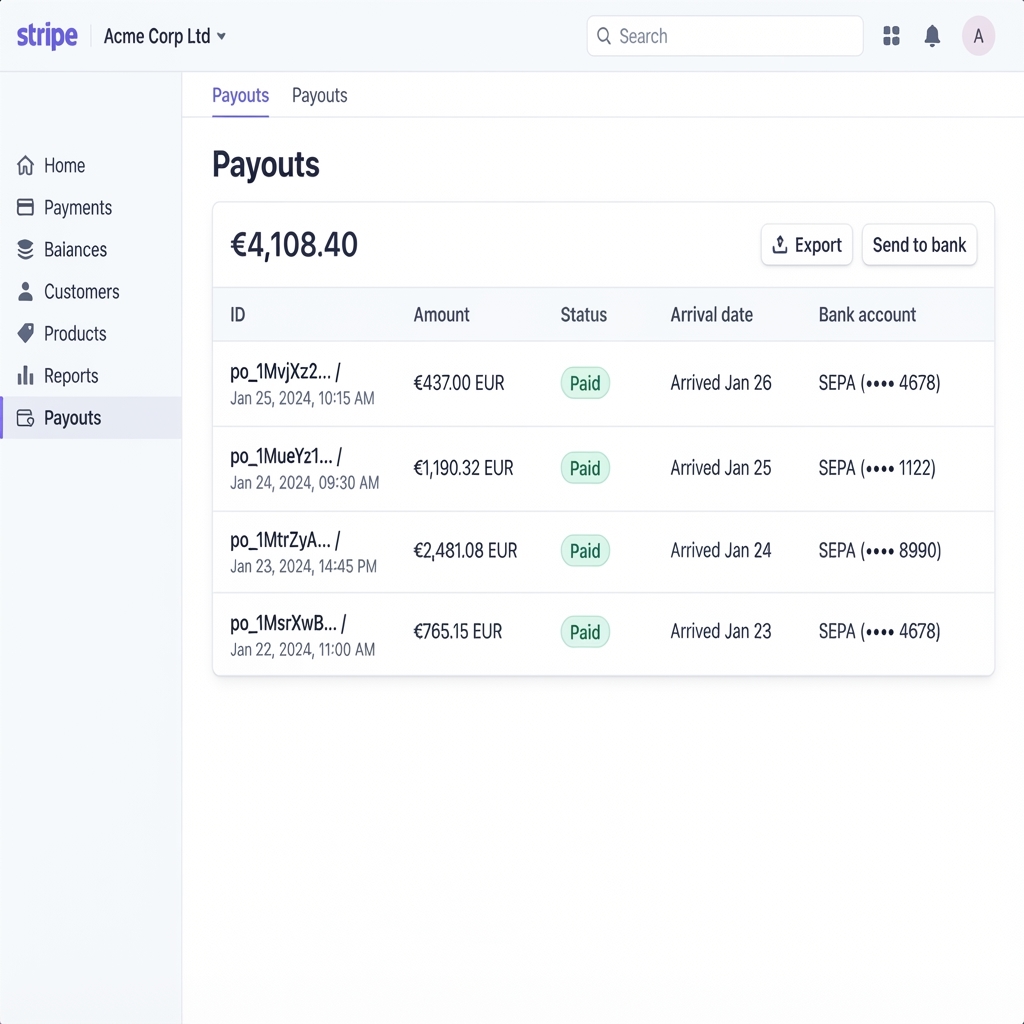This screenshot has width=1024, height=1024.
Task: Click the Payments card icon
Action: [25, 208]
